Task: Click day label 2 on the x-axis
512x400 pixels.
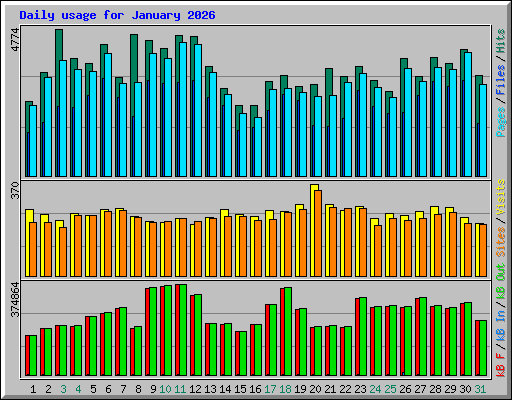Action: click(48, 389)
